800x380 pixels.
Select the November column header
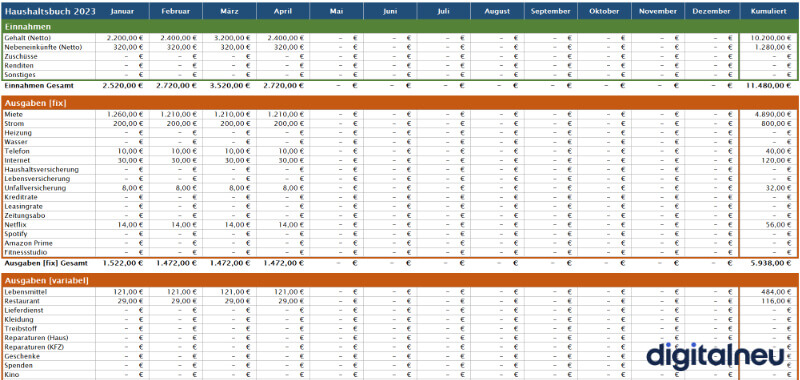(658, 11)
